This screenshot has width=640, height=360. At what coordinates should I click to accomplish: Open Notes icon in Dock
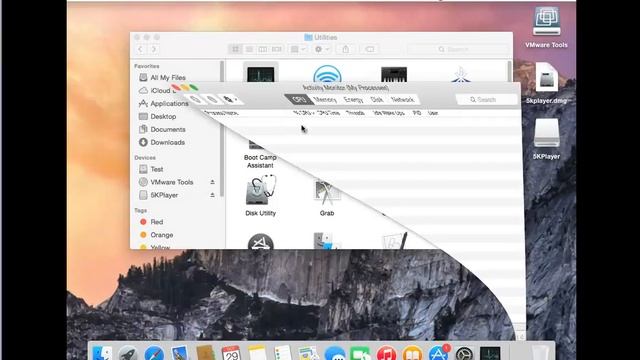pyautogui.click(x=257, y=353)
